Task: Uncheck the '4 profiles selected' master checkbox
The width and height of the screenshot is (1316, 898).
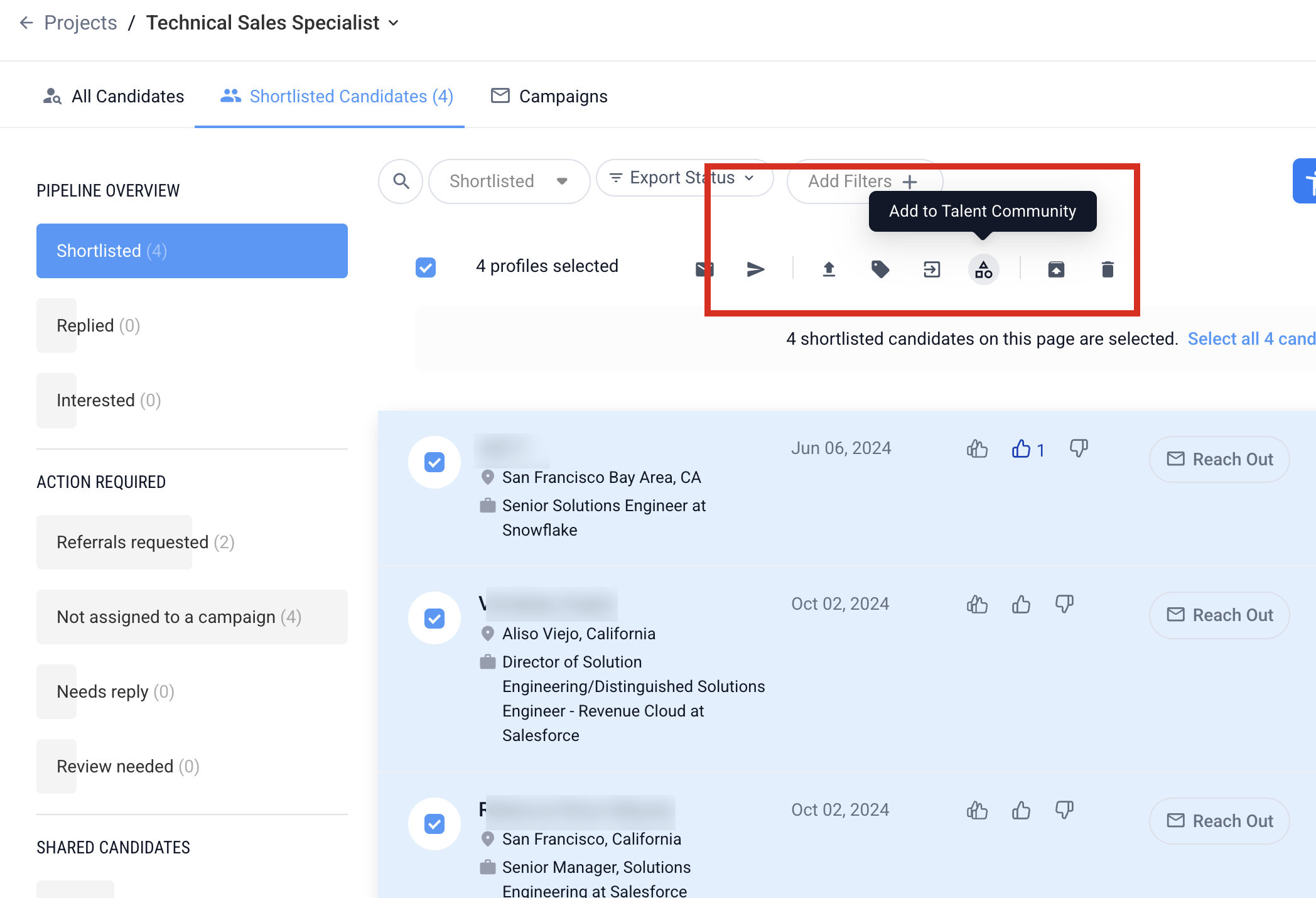Action: (426, 268)
